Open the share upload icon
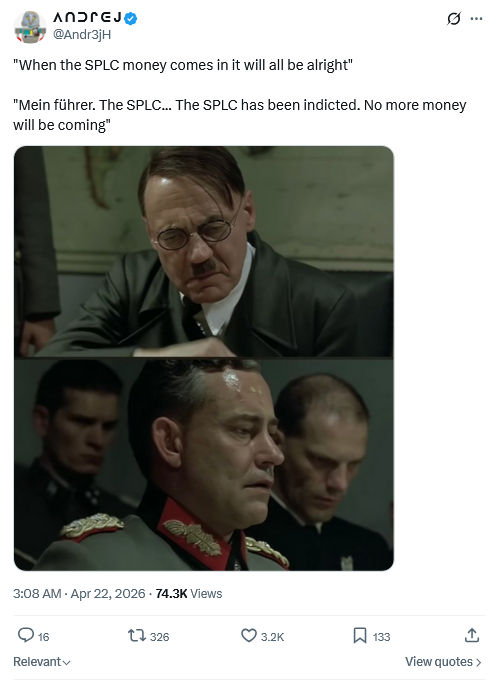 [472, 635]
